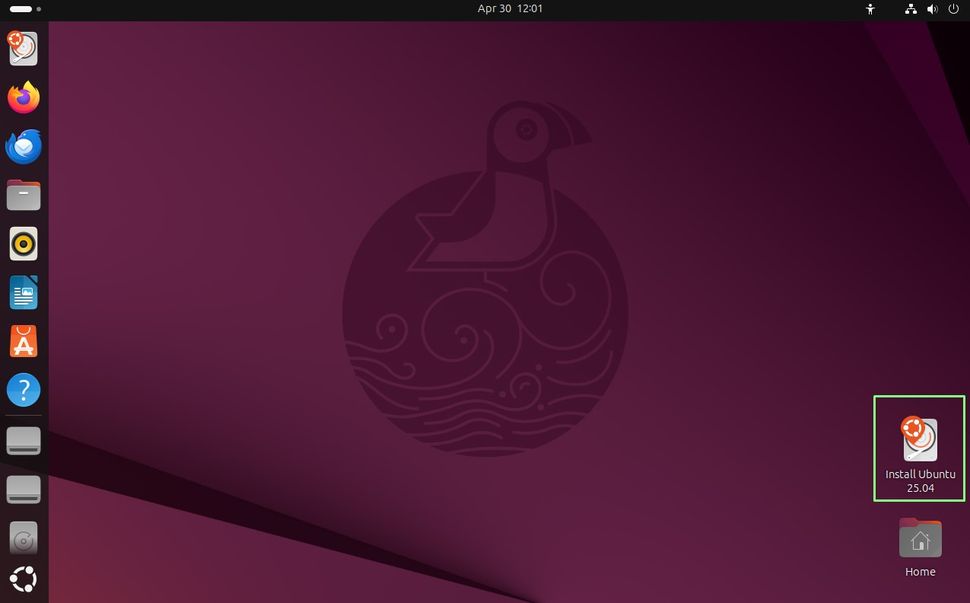Open the Rhythmbox music player
This screenshot has height=603, width=970.
click(x=23, y=243)
